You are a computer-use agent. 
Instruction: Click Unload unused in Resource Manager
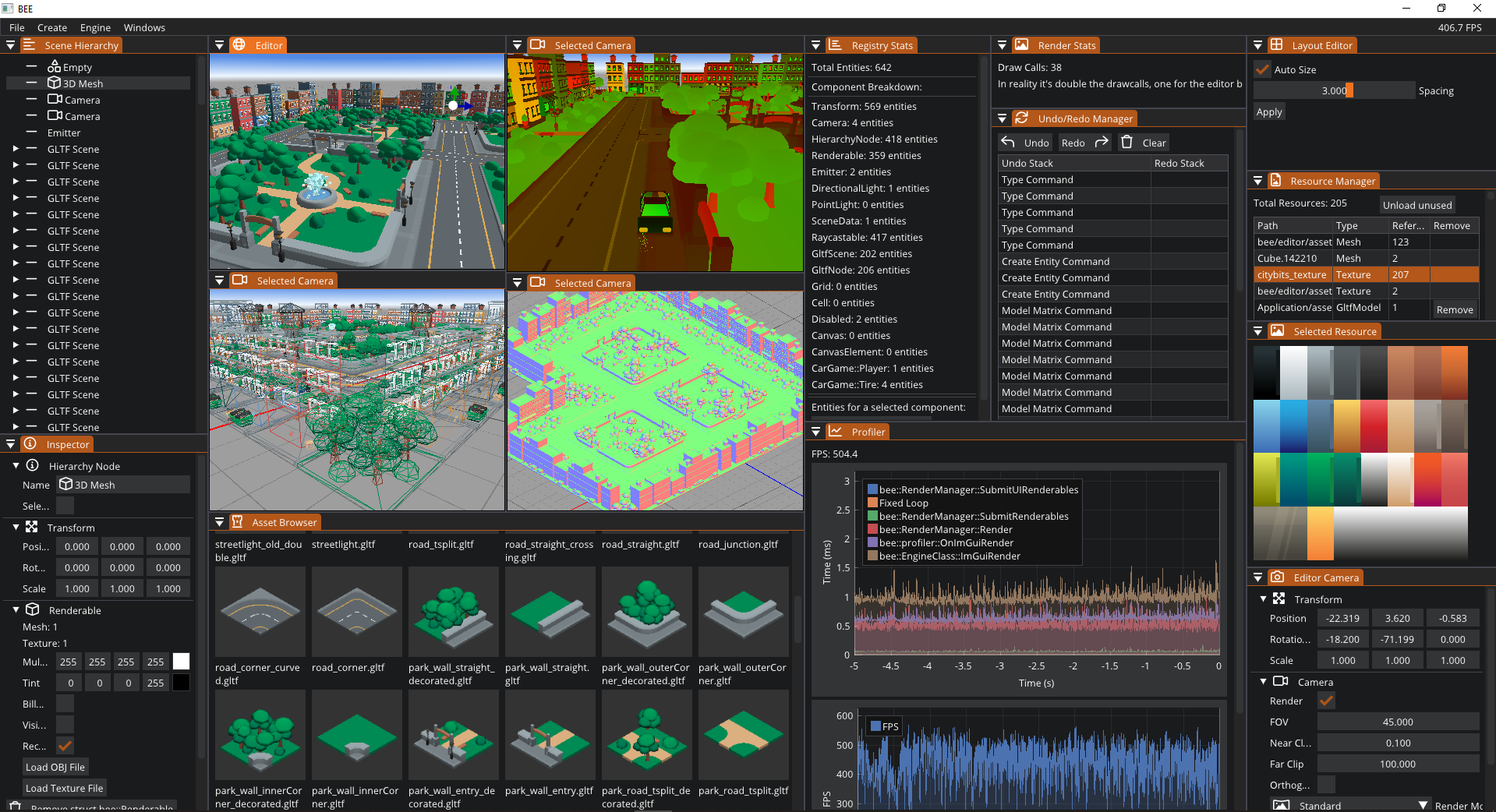(x=1416, y=204)
